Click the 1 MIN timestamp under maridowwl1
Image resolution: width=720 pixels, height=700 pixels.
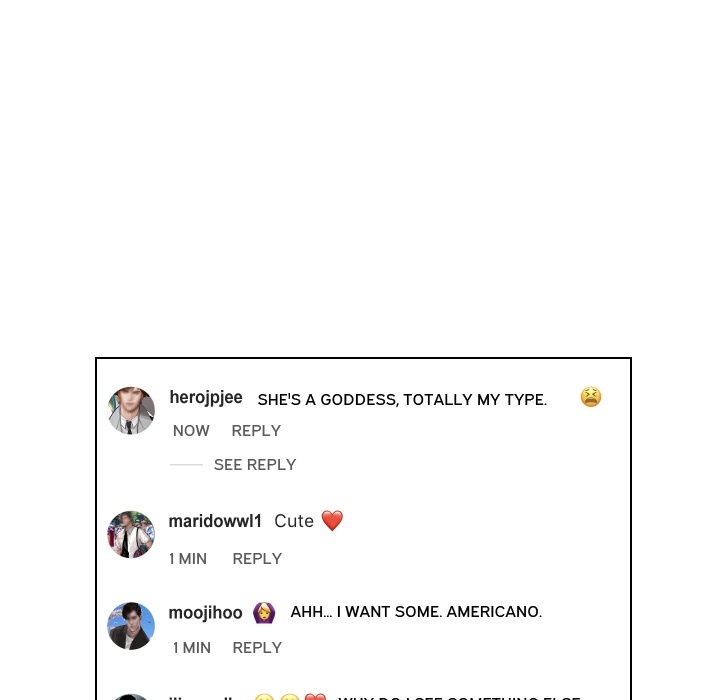coord(188,559)
